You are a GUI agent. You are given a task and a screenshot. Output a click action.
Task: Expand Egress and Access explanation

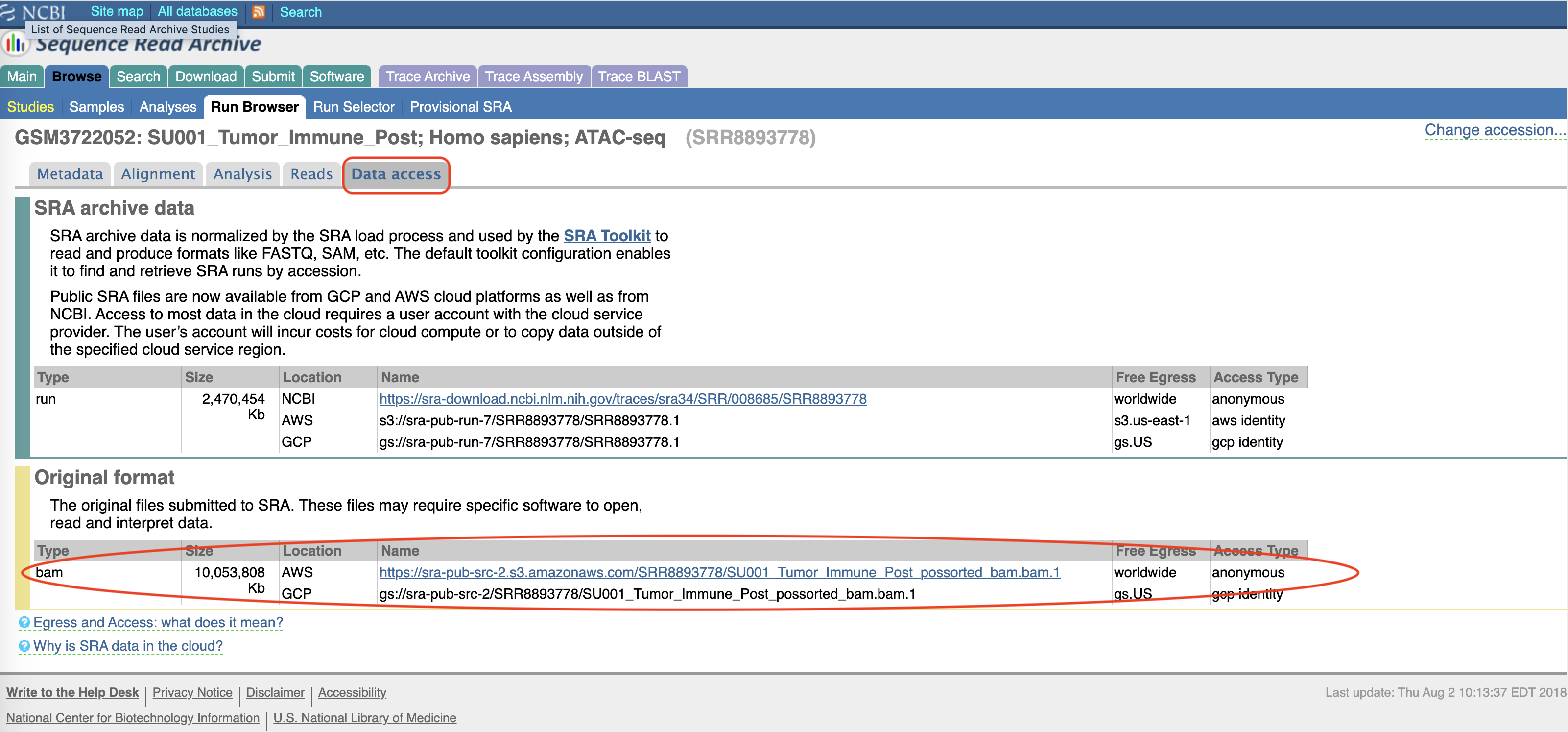tap(158, 622)
